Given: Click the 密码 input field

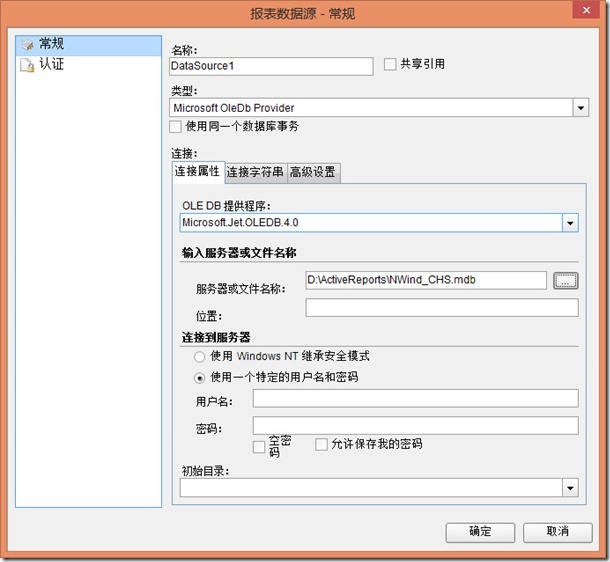Looking at the screenshot, I should 415,425.
